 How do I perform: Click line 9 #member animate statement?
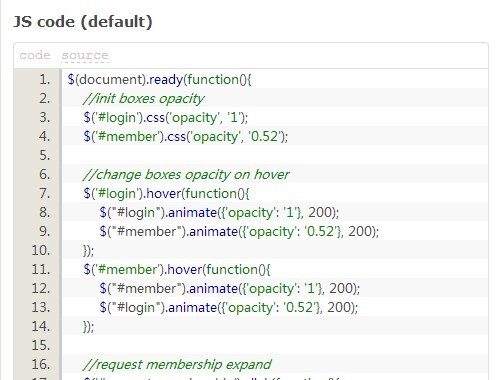pos(239,232)
